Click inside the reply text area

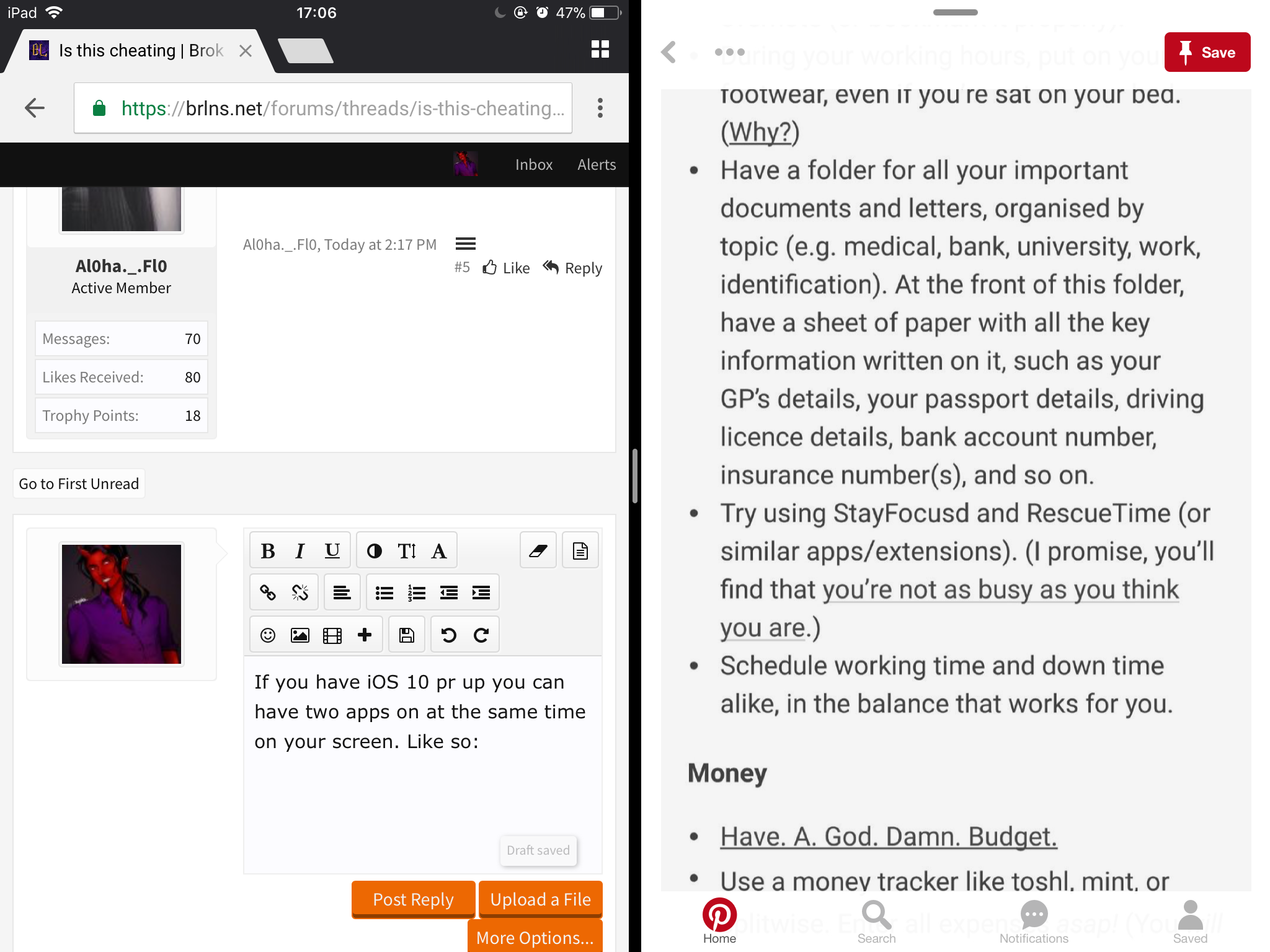point(423,764)
